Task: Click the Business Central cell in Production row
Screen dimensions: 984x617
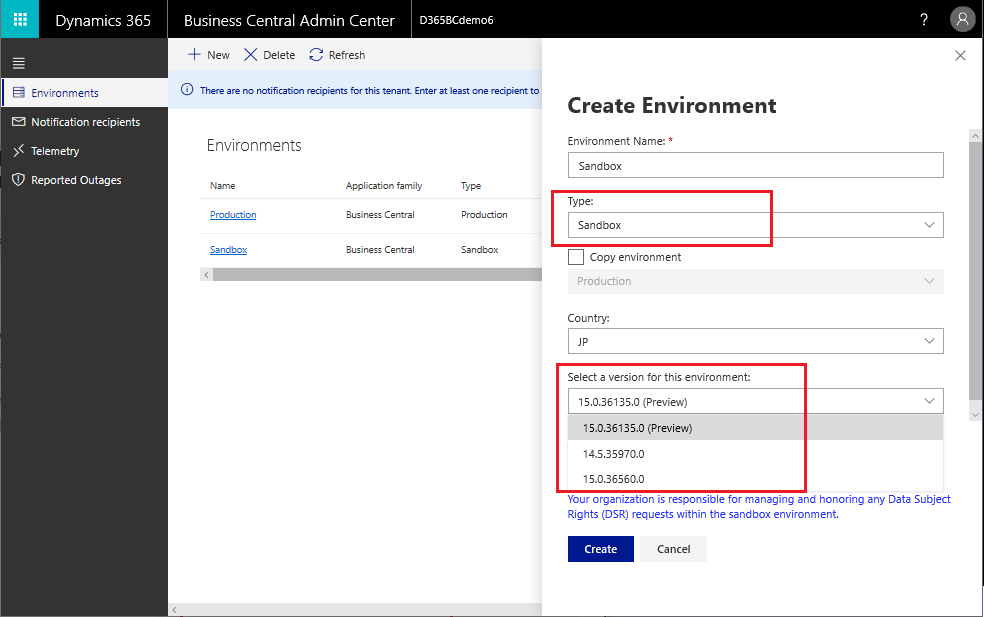Action: (380, 215)
